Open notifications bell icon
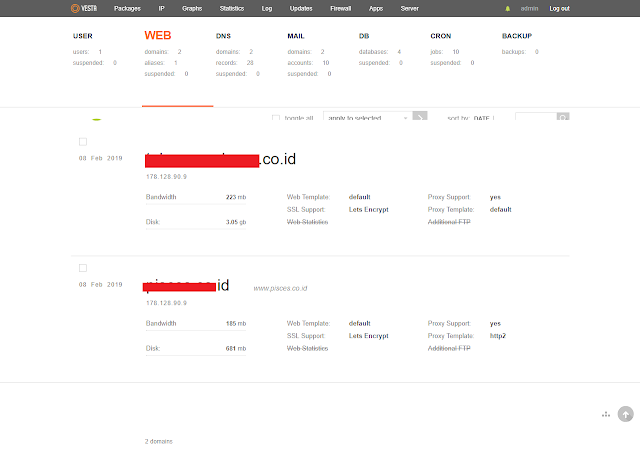This screenshot has height=460, width=640. (x=507, y=8)
